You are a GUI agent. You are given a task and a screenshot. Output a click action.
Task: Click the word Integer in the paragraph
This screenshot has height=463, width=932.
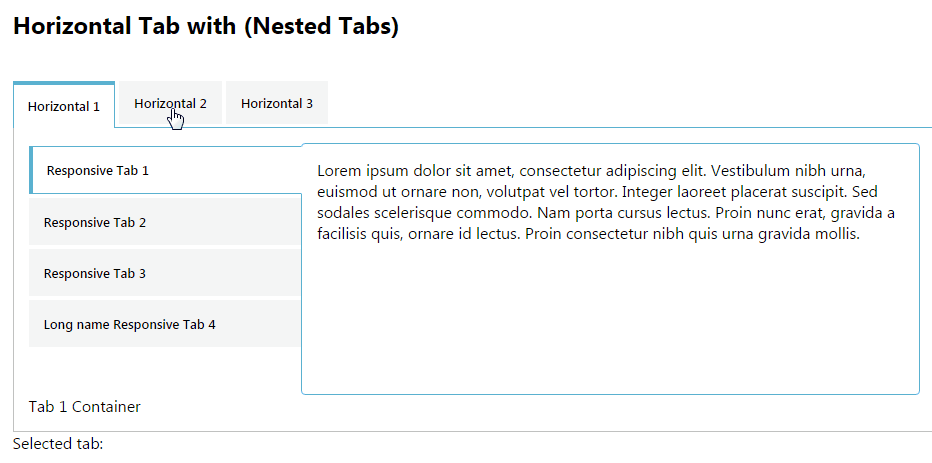(x=644, y=193)
